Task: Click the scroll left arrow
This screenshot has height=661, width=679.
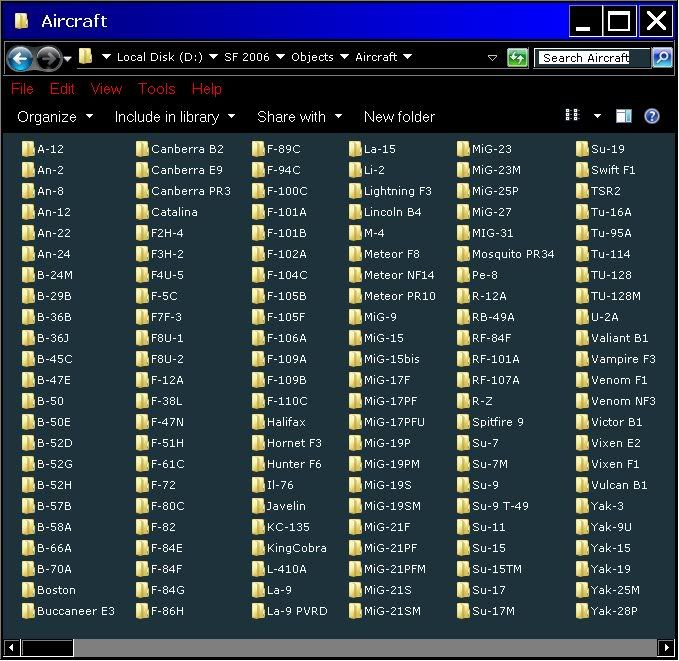Action: [x=11, y=648]
